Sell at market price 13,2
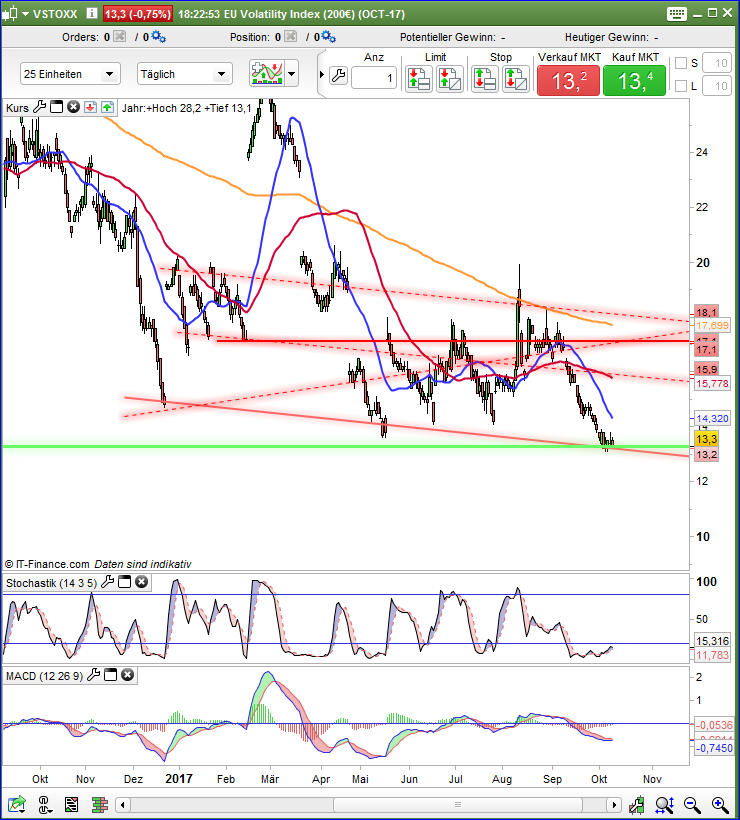 568,81
